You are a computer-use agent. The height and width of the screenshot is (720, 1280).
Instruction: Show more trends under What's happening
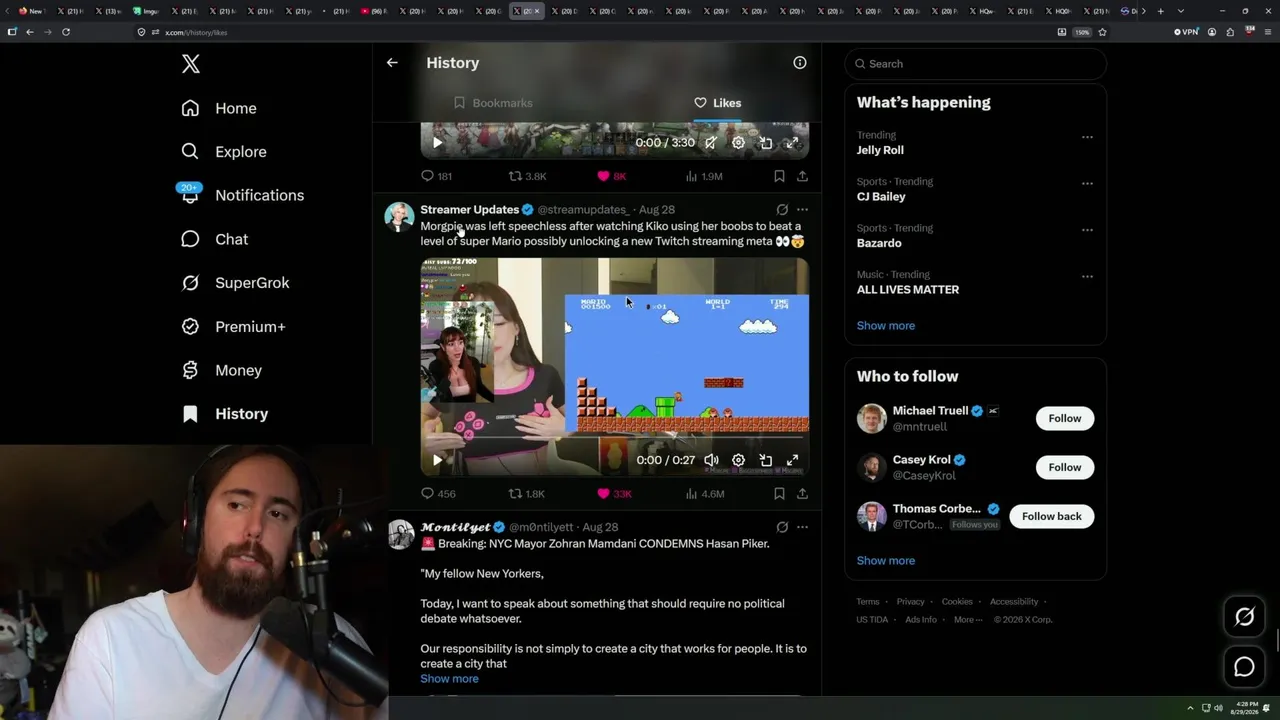[x=886, y=326]
